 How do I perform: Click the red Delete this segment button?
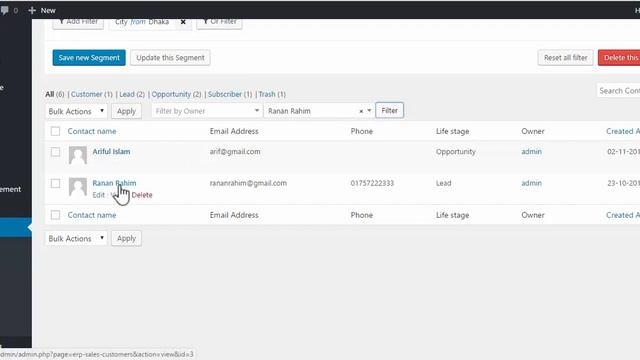coord(619,58)
